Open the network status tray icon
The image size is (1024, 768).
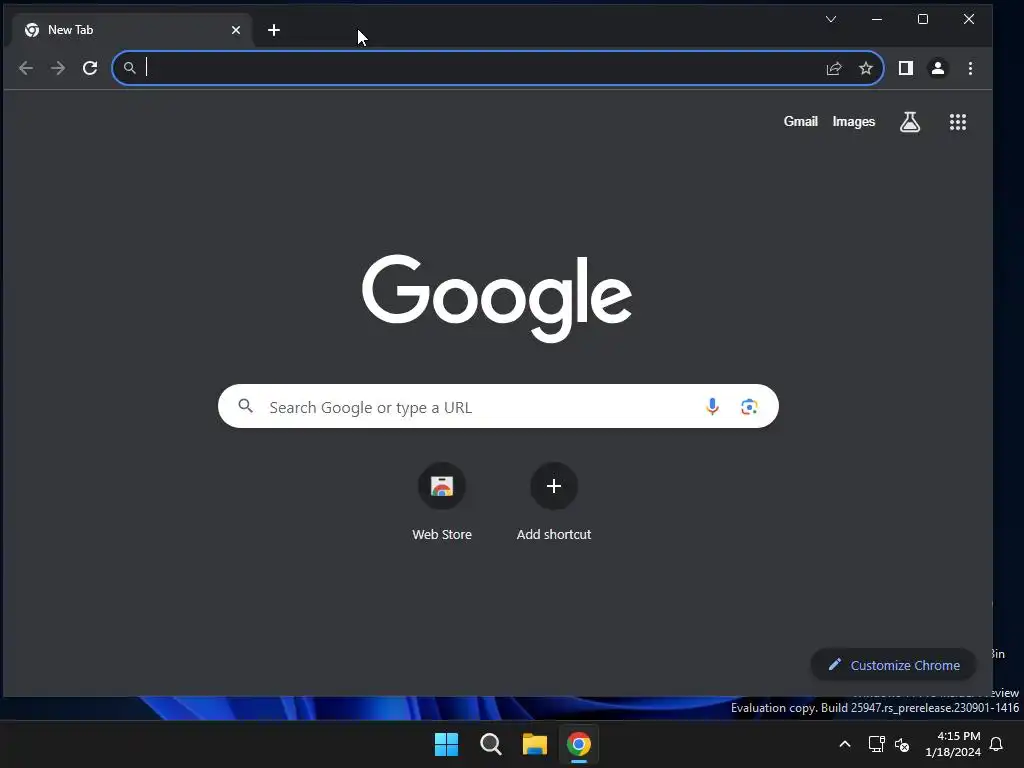tap(876, 744)
